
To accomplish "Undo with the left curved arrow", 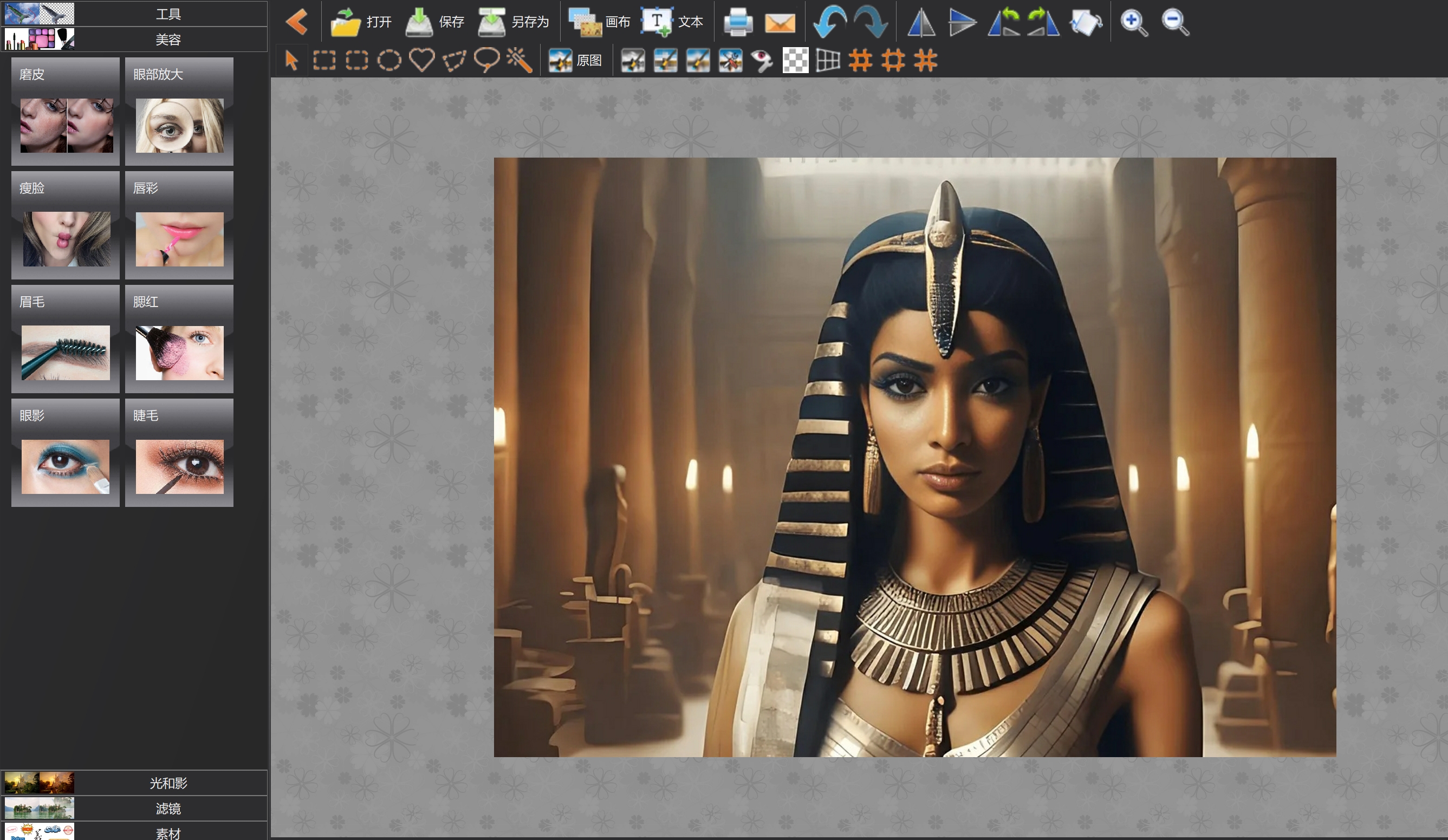I will [829, 22].
